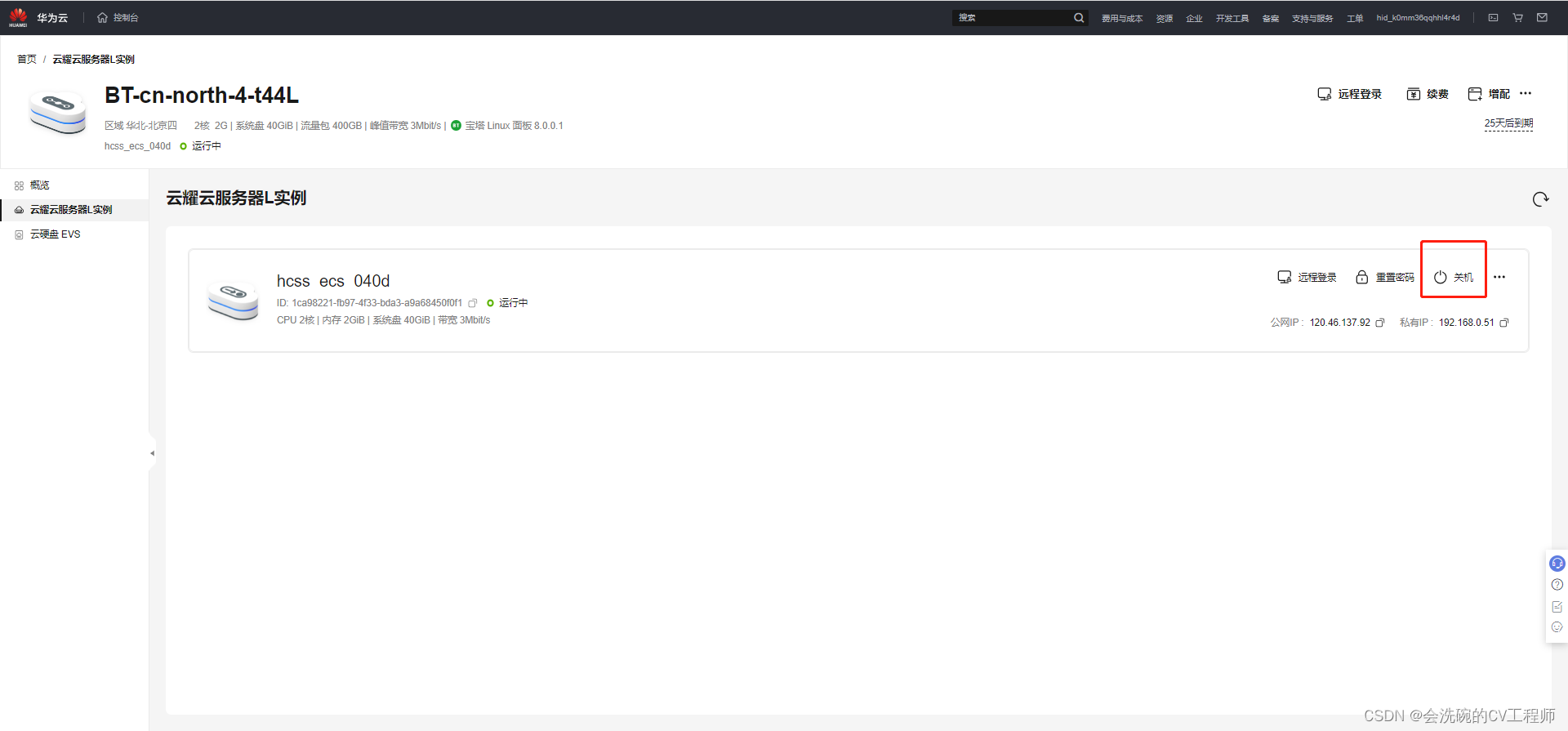Open the feedback note icon
This screenshot has width=1568, height=731.
(1557, 607)
